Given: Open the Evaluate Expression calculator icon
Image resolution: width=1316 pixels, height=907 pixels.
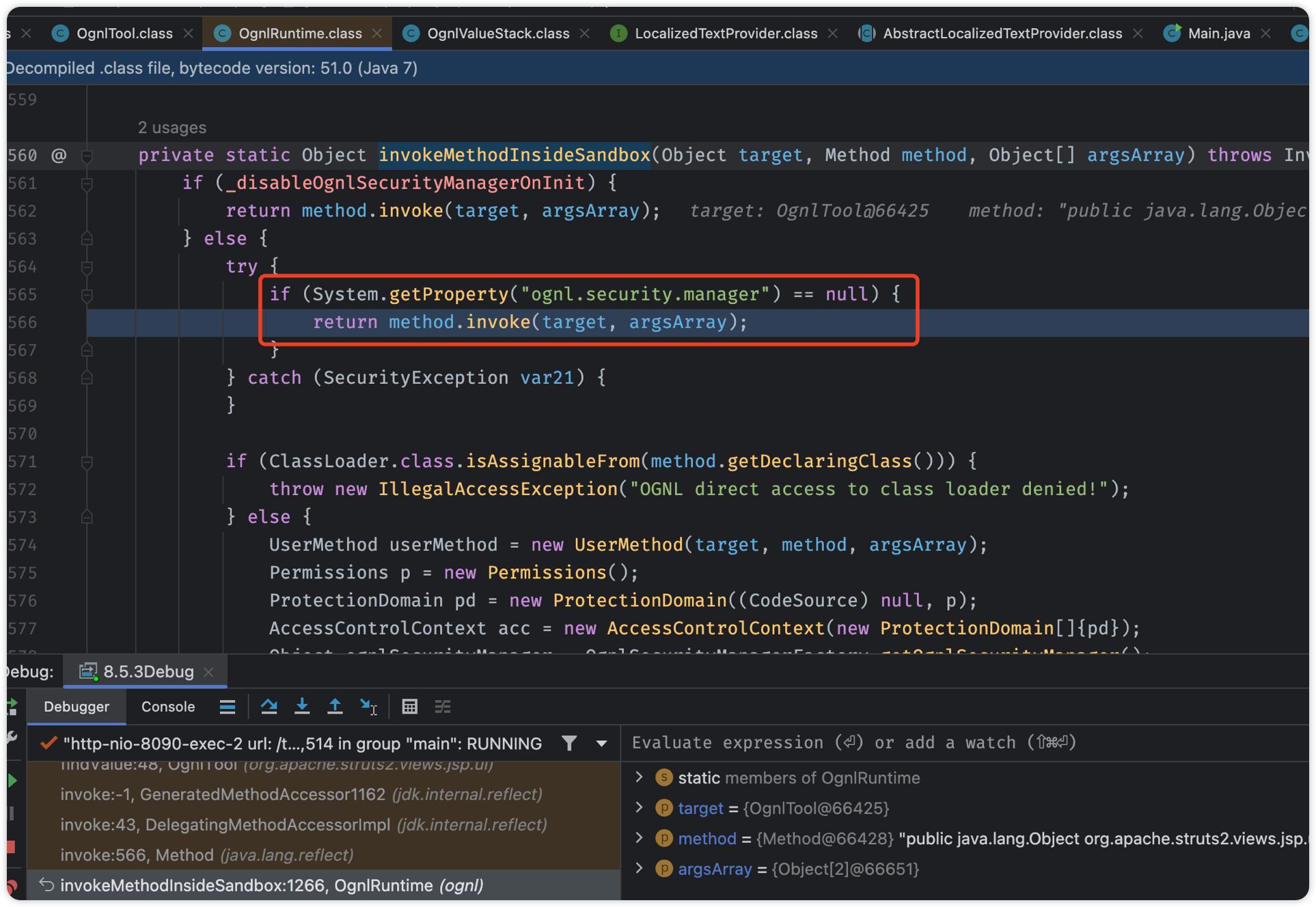Looking at the screenshot, I should tap(409, 706).
